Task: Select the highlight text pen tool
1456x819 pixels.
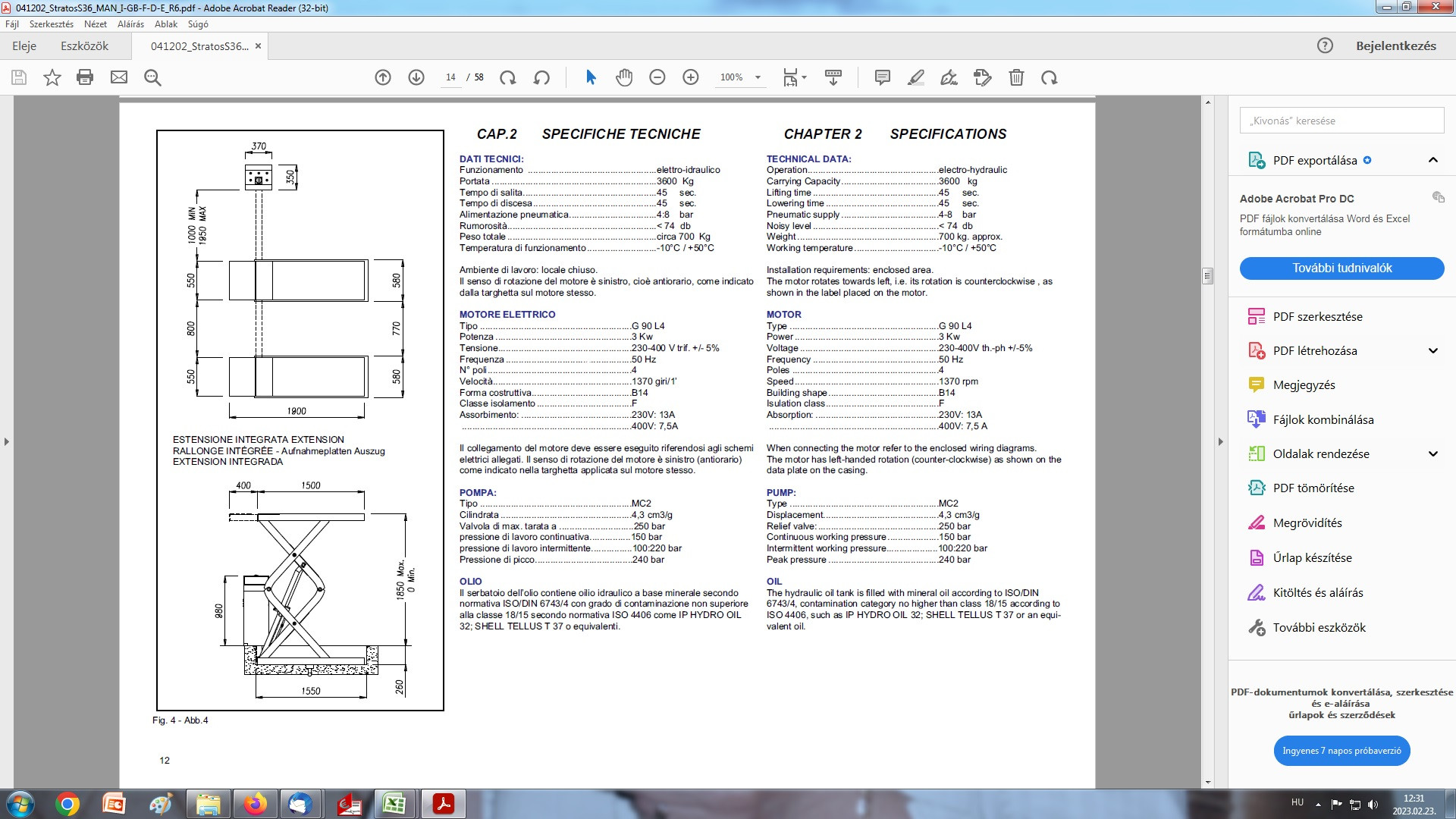Action: tap(916, 77)
